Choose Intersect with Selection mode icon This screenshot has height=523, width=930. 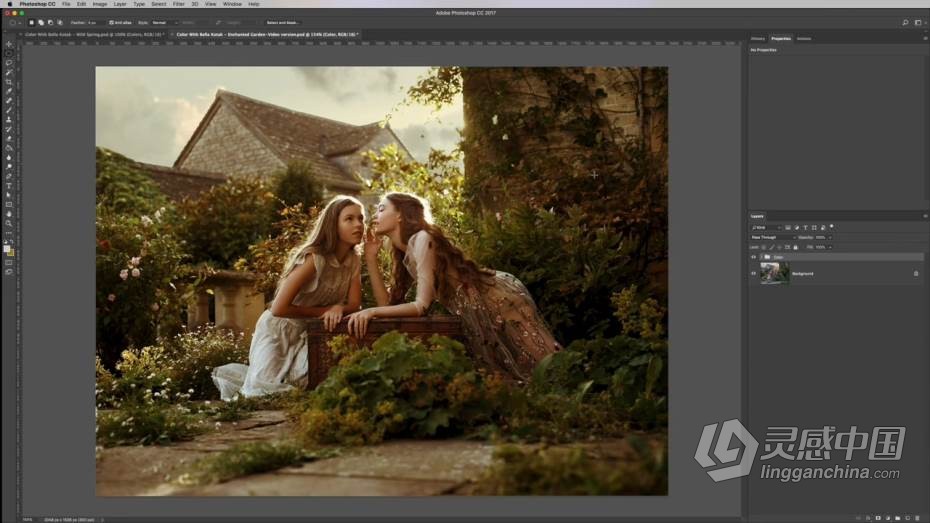(60, 23)
